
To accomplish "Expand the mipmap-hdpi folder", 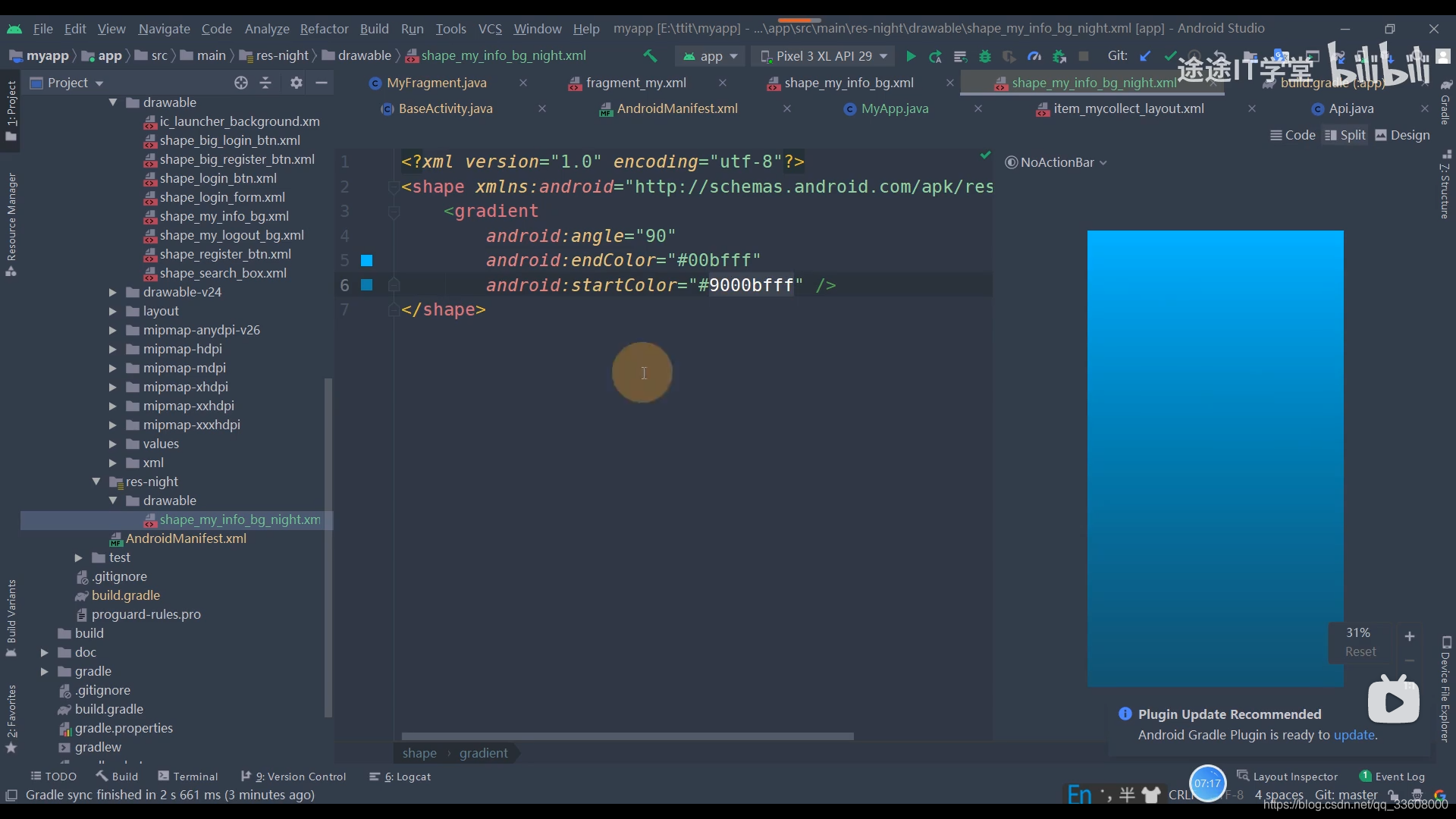I will click(112, 349).
